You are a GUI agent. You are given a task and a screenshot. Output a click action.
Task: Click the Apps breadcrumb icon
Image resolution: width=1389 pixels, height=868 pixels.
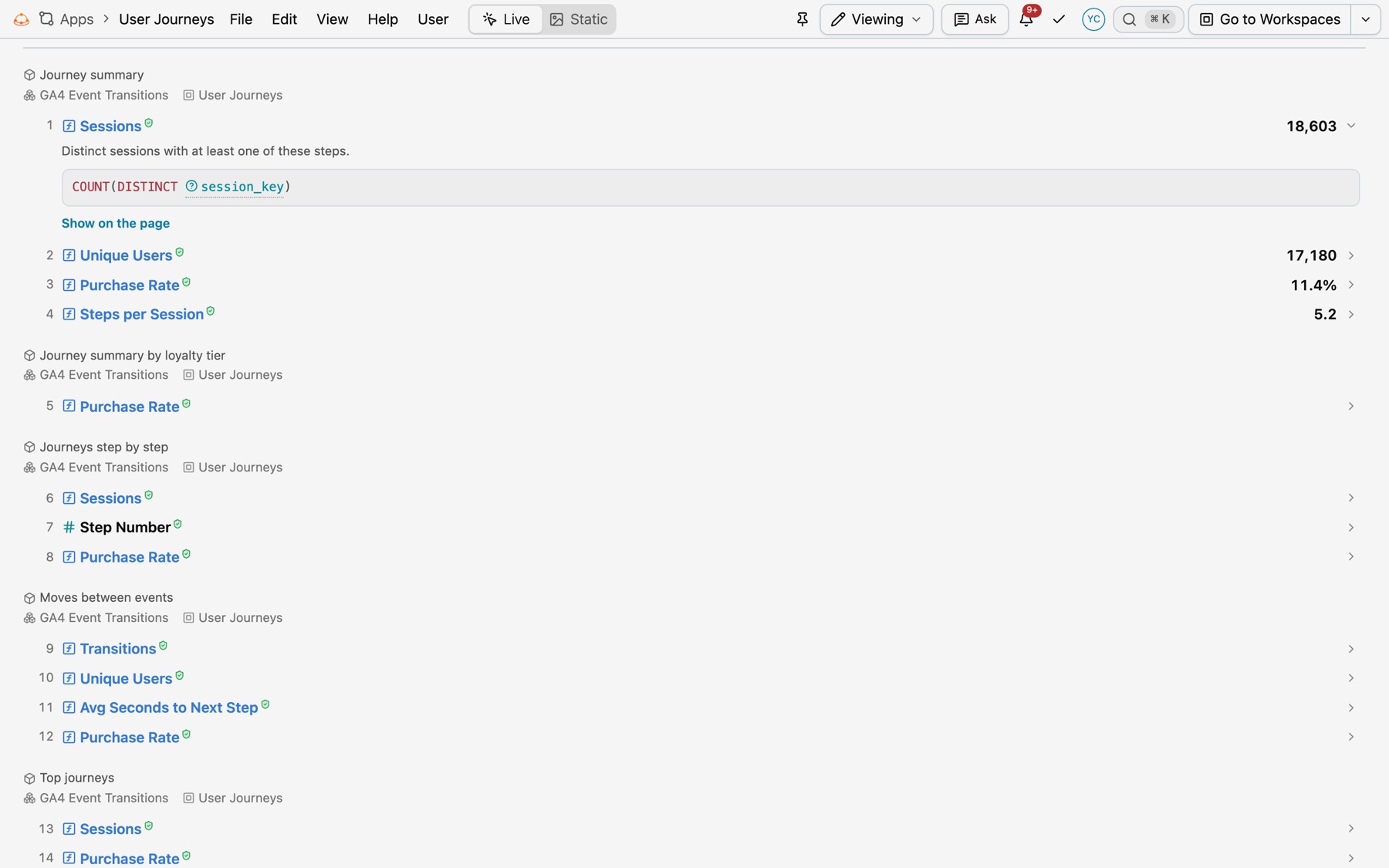(x=47, y=19)
